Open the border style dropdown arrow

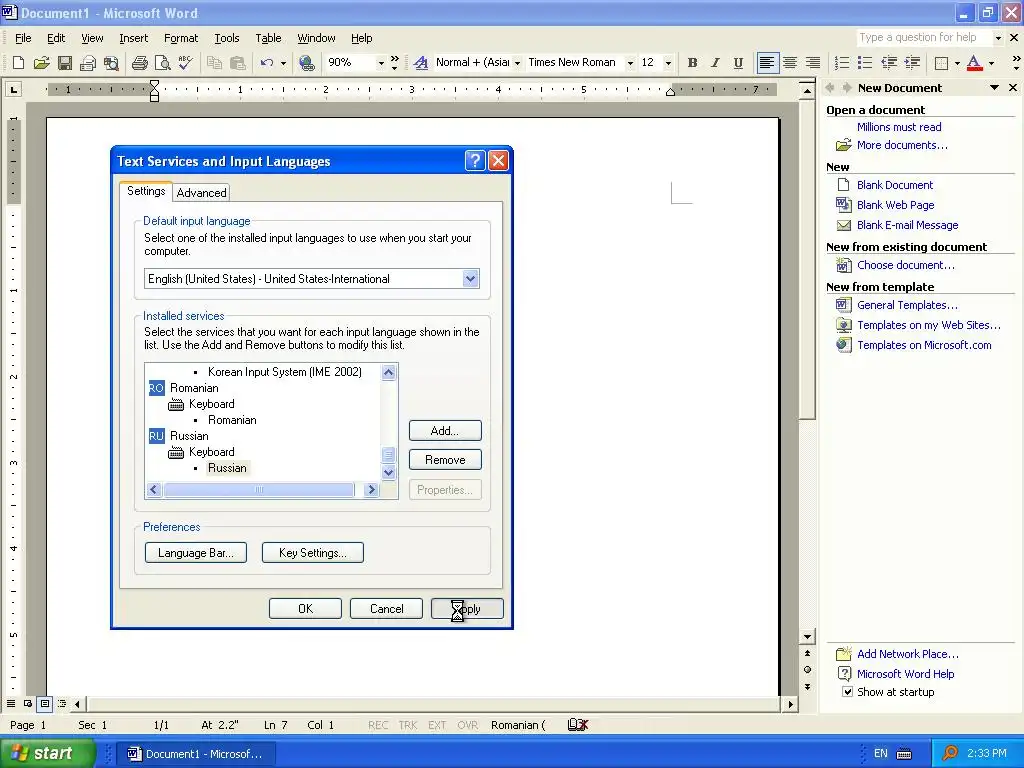click(957, 63)
